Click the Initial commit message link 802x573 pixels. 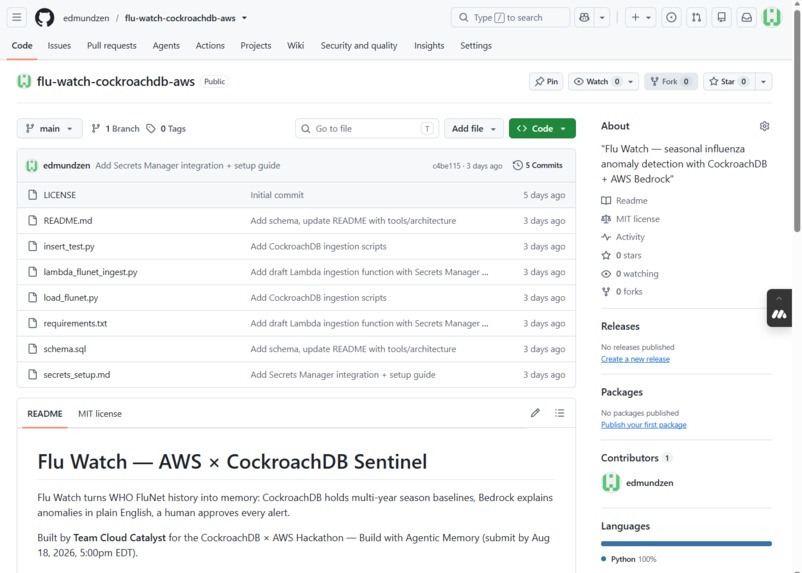tap(277, 195)
